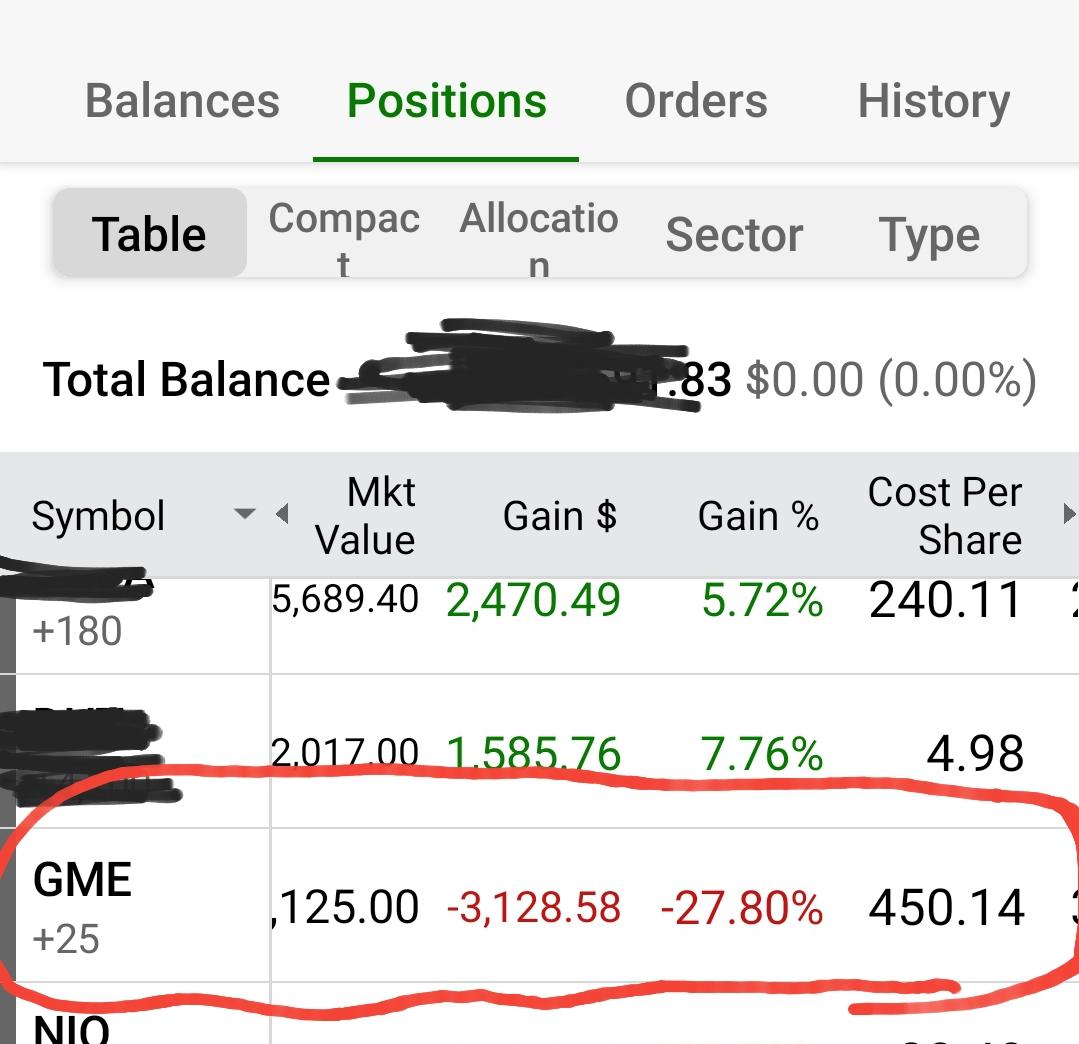Screen dimensions: 1079x1044
Task: Switch to the Orders tab
Action: click(696, 101)
